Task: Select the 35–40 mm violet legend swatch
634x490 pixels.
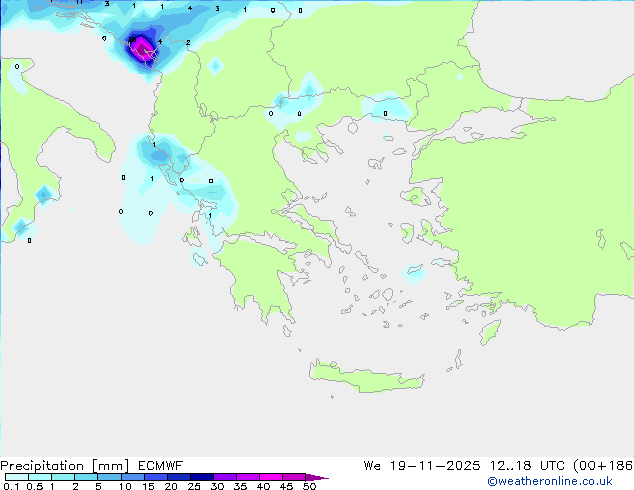Action: coord(247,477)
